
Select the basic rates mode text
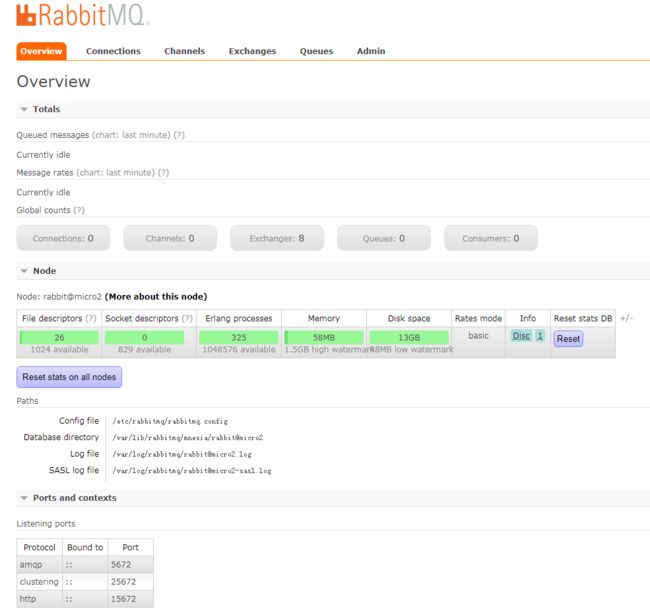[x=478, y=336]
